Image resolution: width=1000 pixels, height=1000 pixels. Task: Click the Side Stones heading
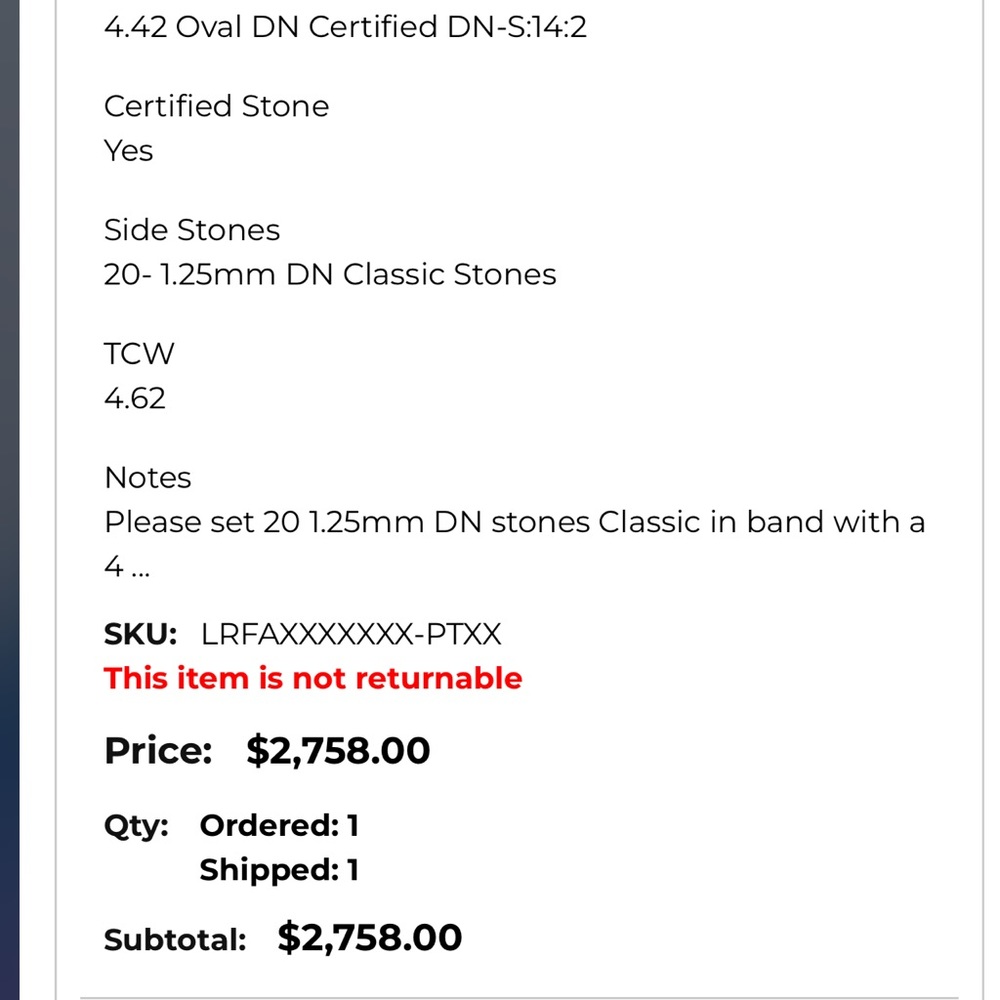click(191, 230)
